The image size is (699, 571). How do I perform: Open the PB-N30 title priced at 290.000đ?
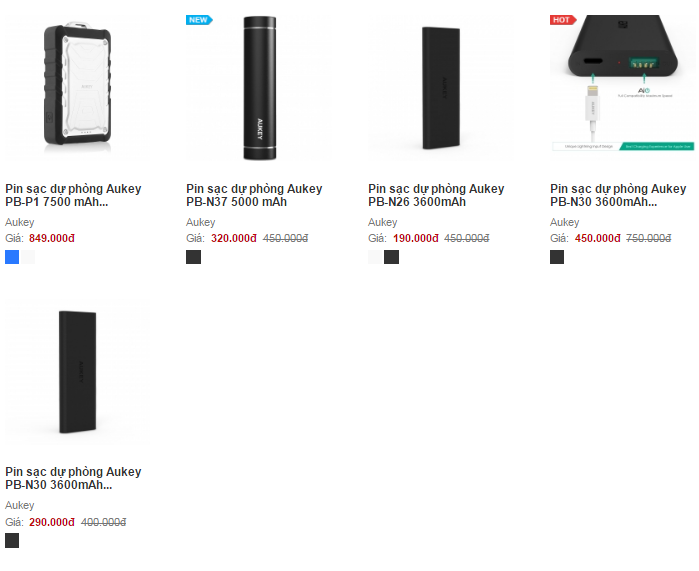(x=73, y=478)
